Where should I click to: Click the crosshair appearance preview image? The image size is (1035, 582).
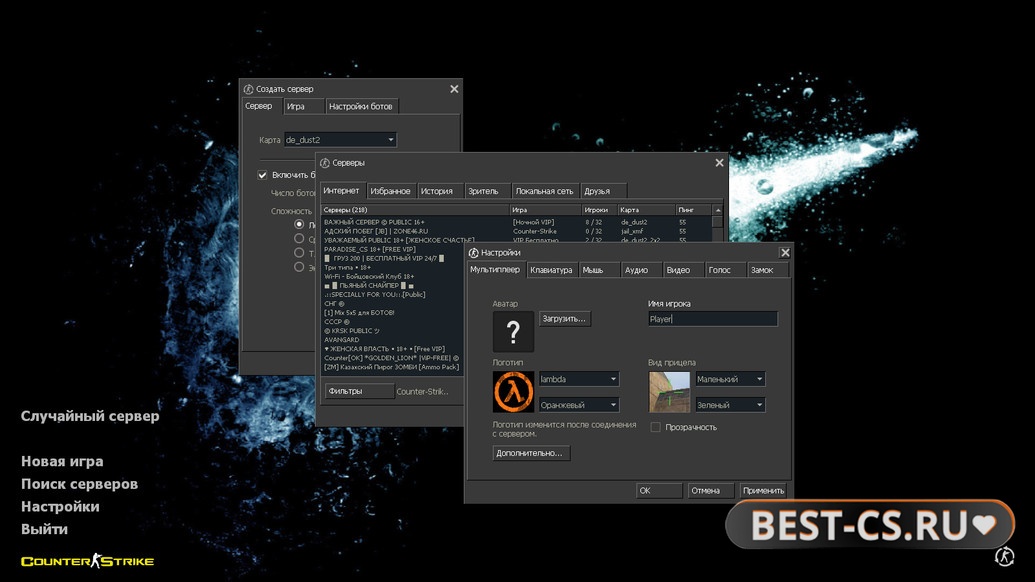click(669, 391)
